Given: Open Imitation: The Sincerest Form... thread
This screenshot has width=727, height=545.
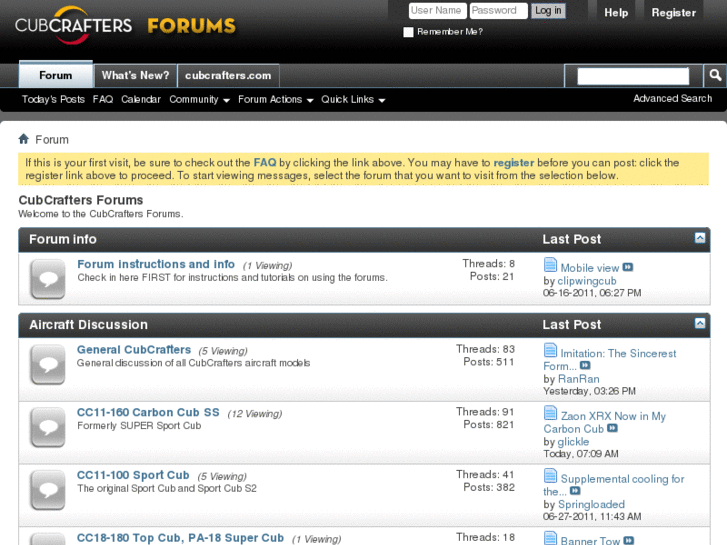Looking at the screenshot, I should click(x=610, y=359).
